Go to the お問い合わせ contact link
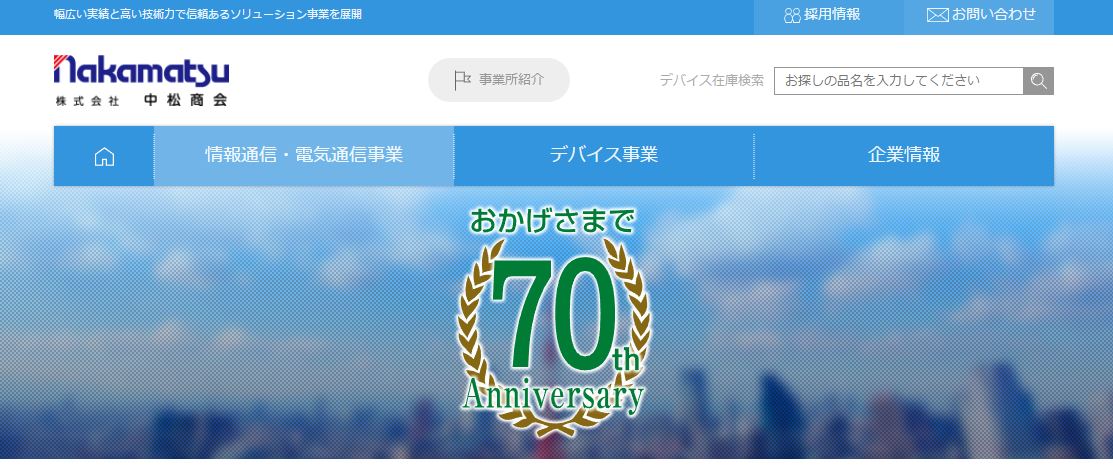1113x470 pixels. tap(994, 14)
